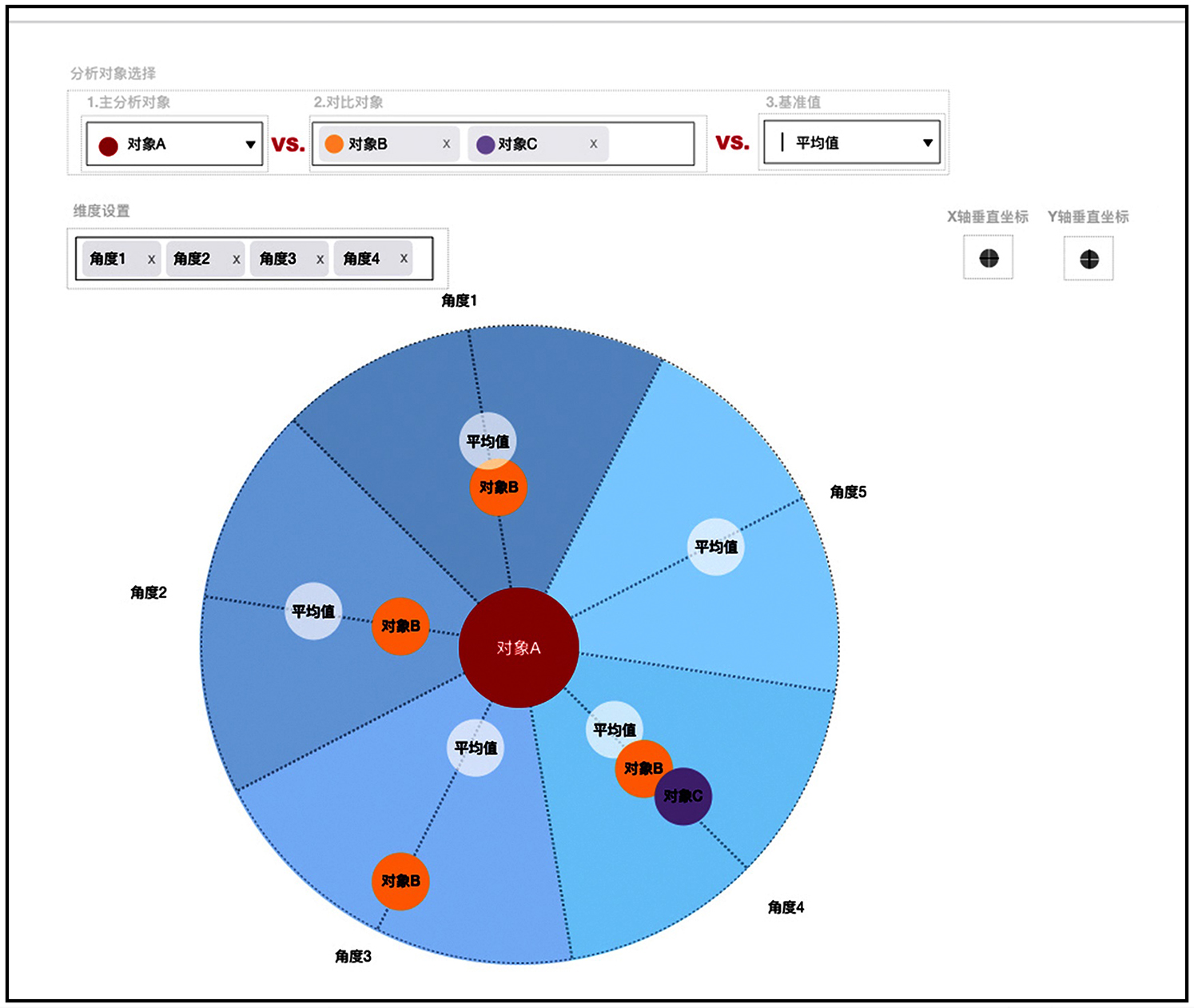Click the dark red 对象A color swatch
This screenshot has width=1194, height=1008.
click(x=108, y=145)
